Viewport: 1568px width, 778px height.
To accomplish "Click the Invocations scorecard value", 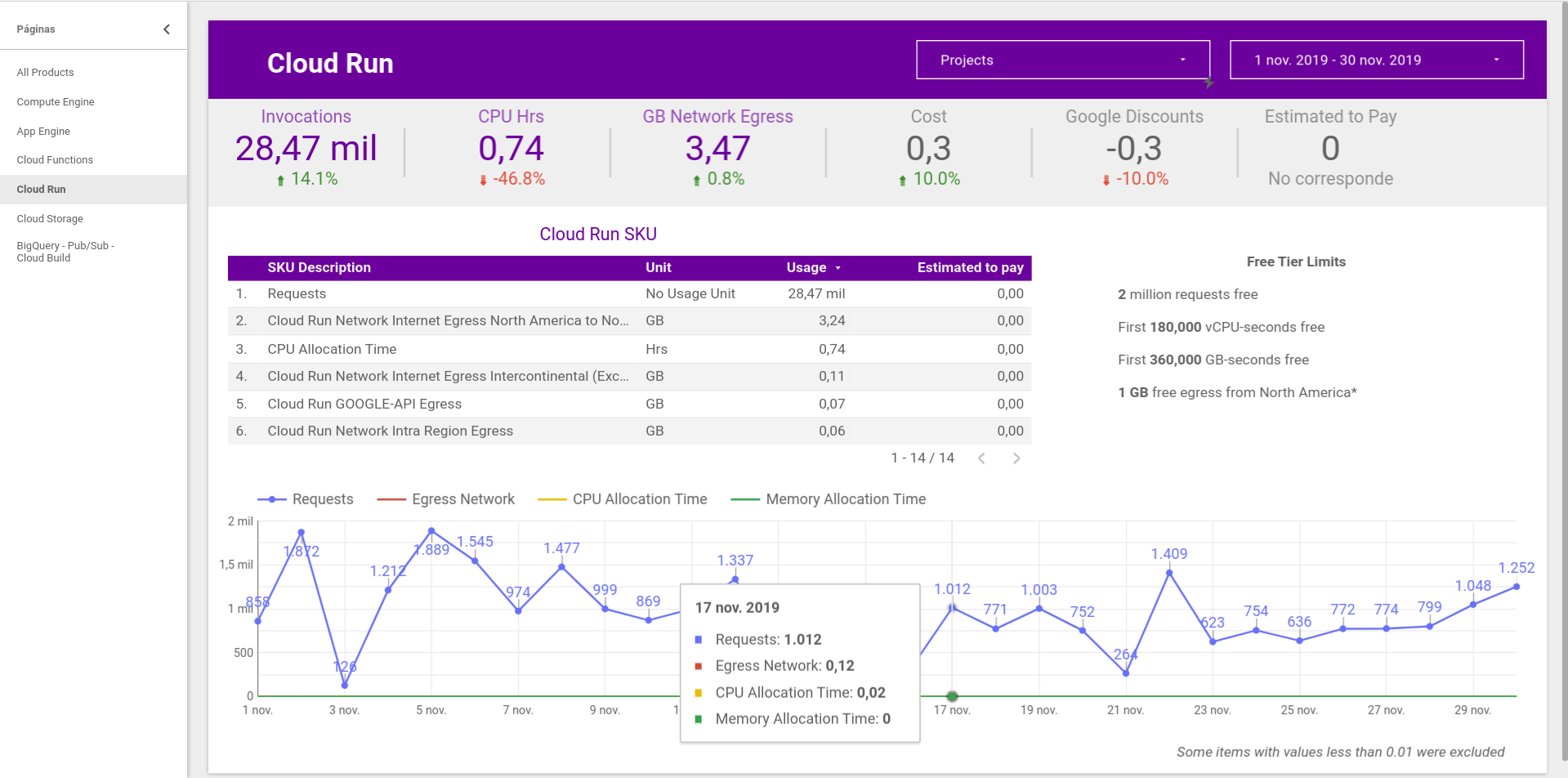I will (306, 149).
